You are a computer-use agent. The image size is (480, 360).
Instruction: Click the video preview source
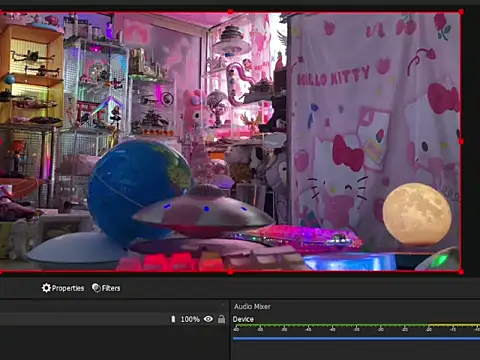tap(230, 142)
